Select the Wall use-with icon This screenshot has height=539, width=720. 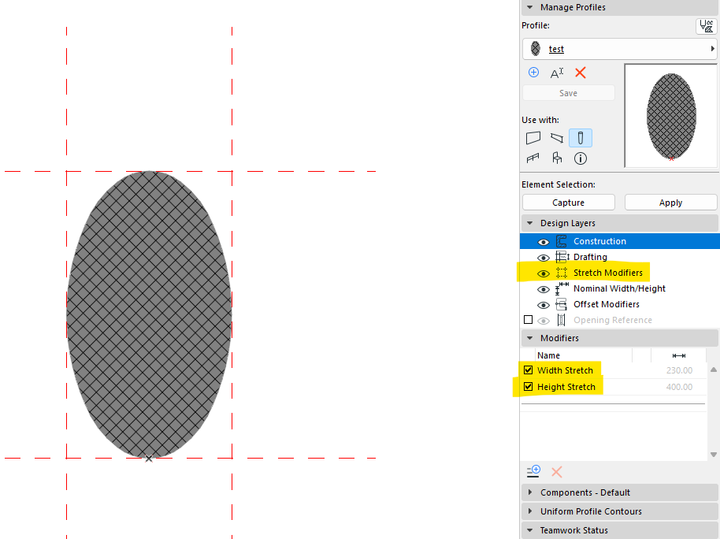pyautogui.click(x=533, y=138)
